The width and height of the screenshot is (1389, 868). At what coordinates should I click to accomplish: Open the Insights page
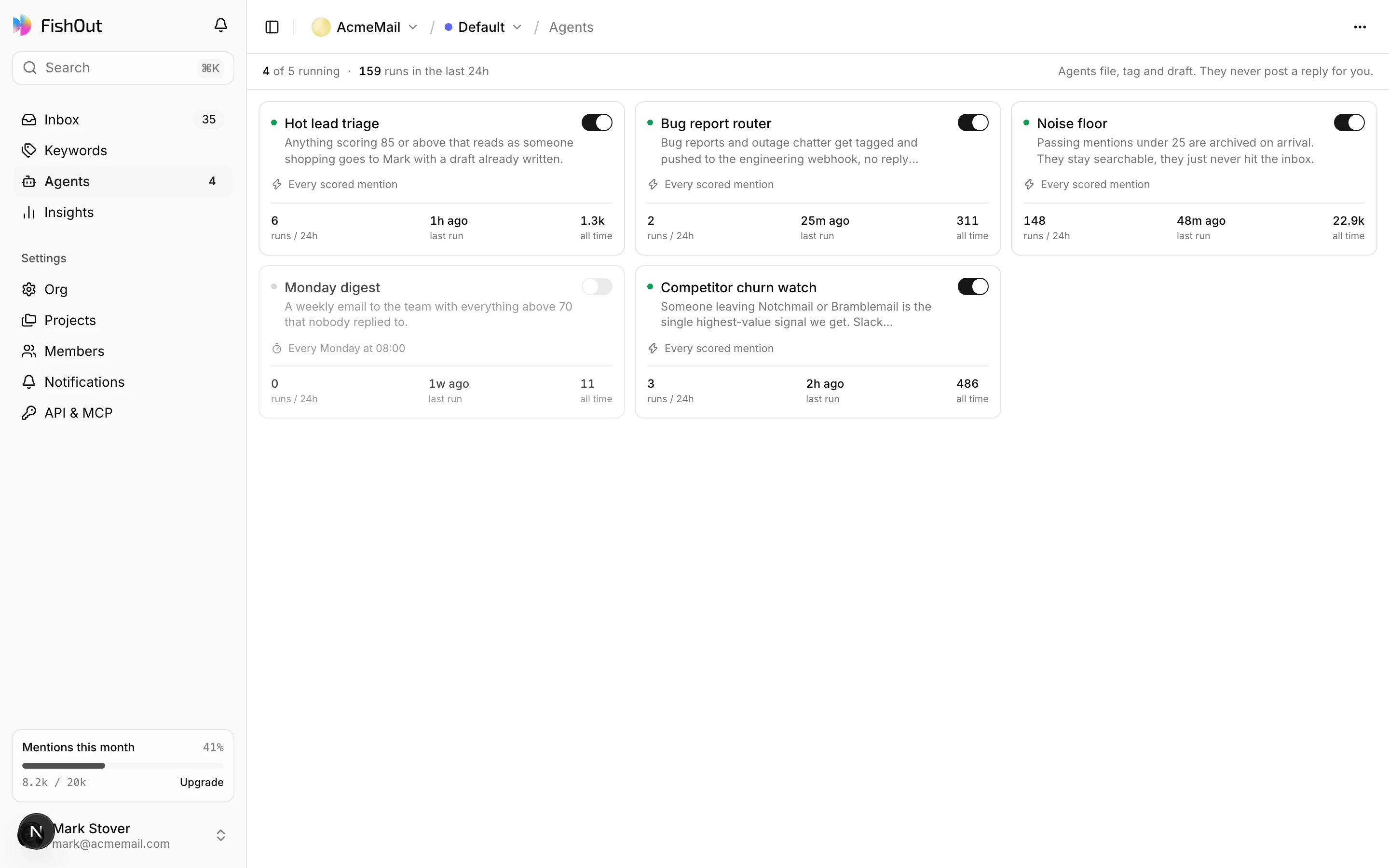click(x=123, y=212)
